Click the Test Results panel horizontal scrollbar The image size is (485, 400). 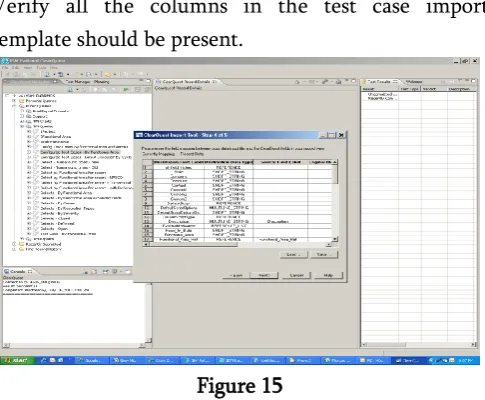(418, 345)
